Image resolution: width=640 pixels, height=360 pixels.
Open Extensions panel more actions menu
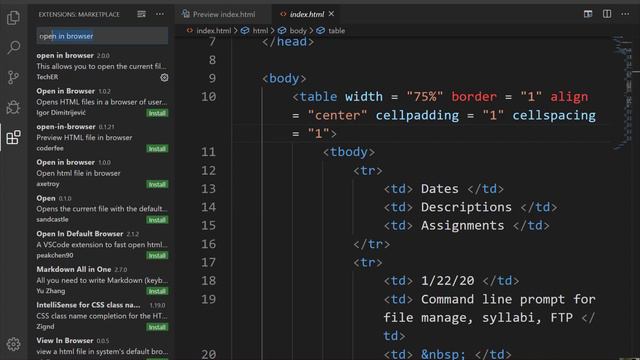coord(160,14)
